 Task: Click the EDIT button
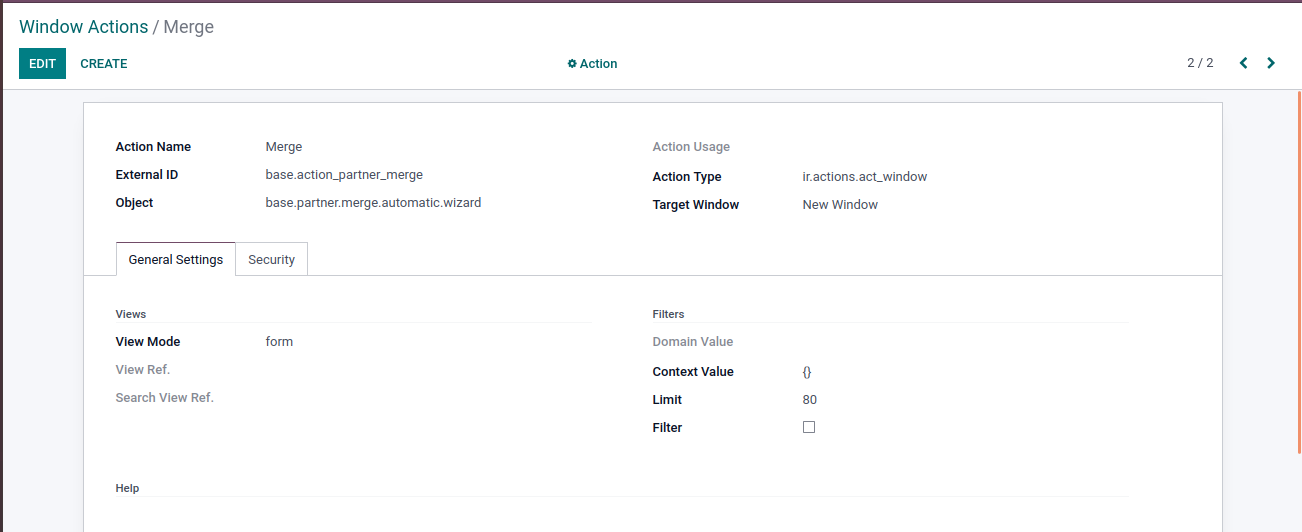(42, 63)
